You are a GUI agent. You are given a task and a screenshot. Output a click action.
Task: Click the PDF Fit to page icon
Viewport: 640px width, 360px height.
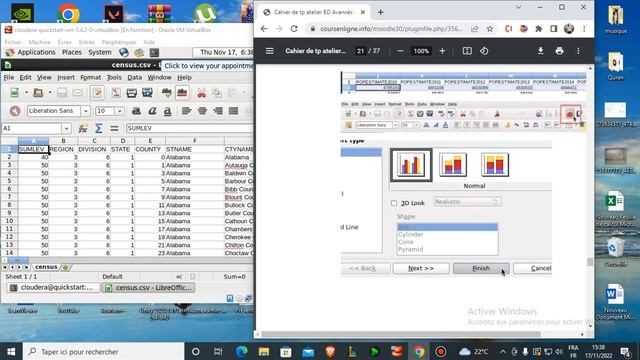click(467, 51)
